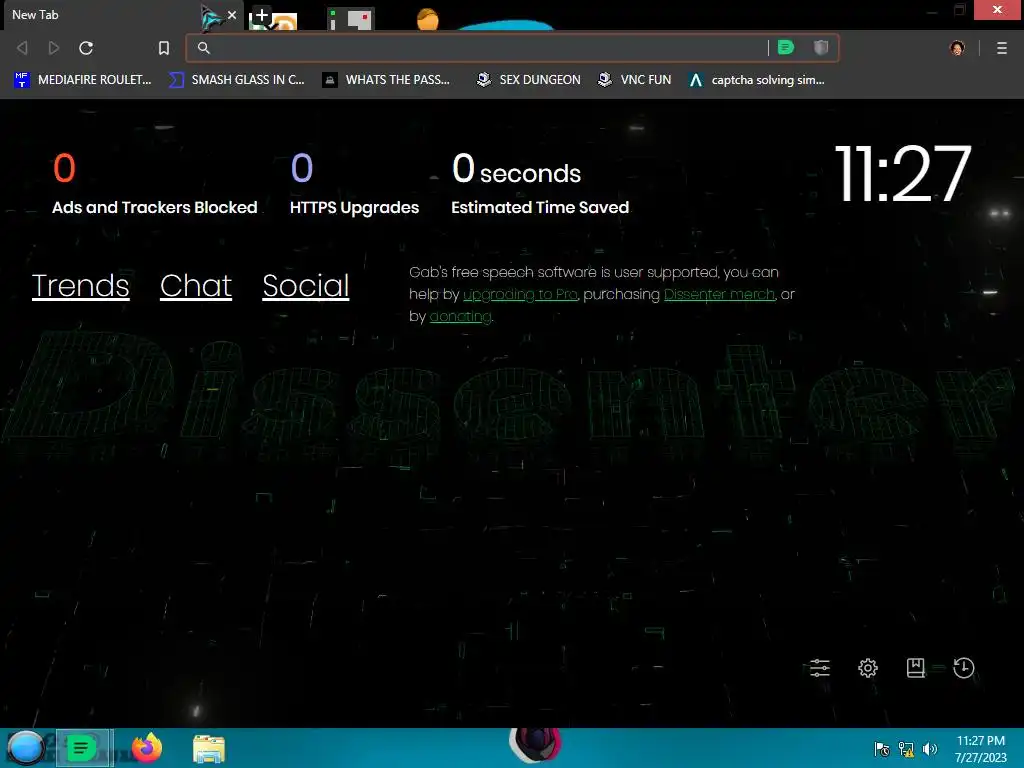Open the Action Center flag tray icon

(882, 749)
